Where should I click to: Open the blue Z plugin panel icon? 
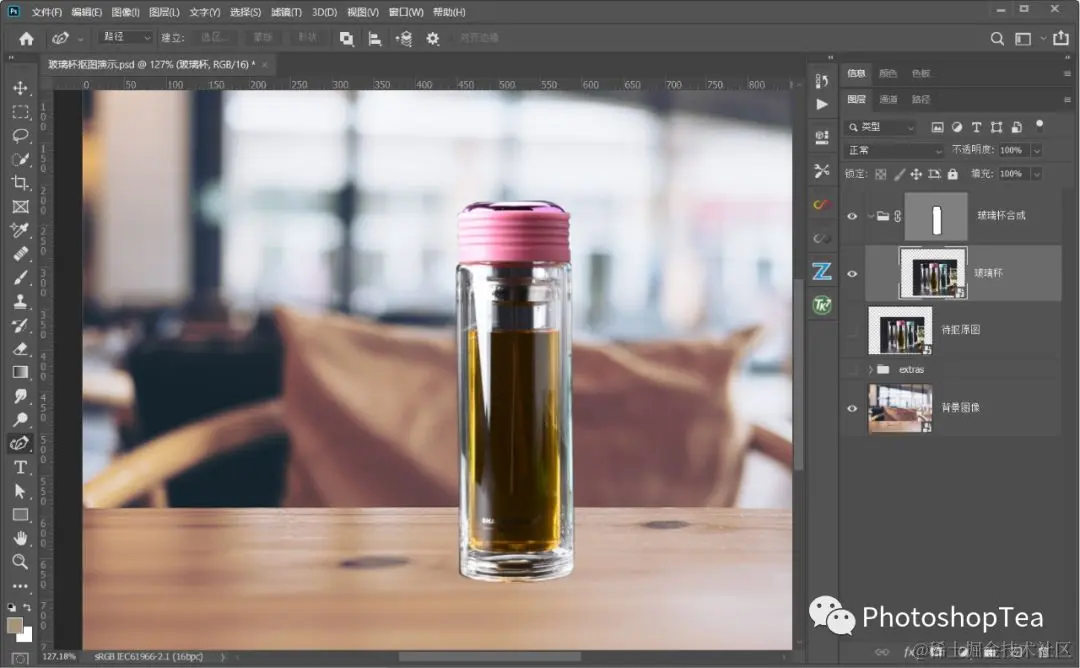(x=822, y=271)
